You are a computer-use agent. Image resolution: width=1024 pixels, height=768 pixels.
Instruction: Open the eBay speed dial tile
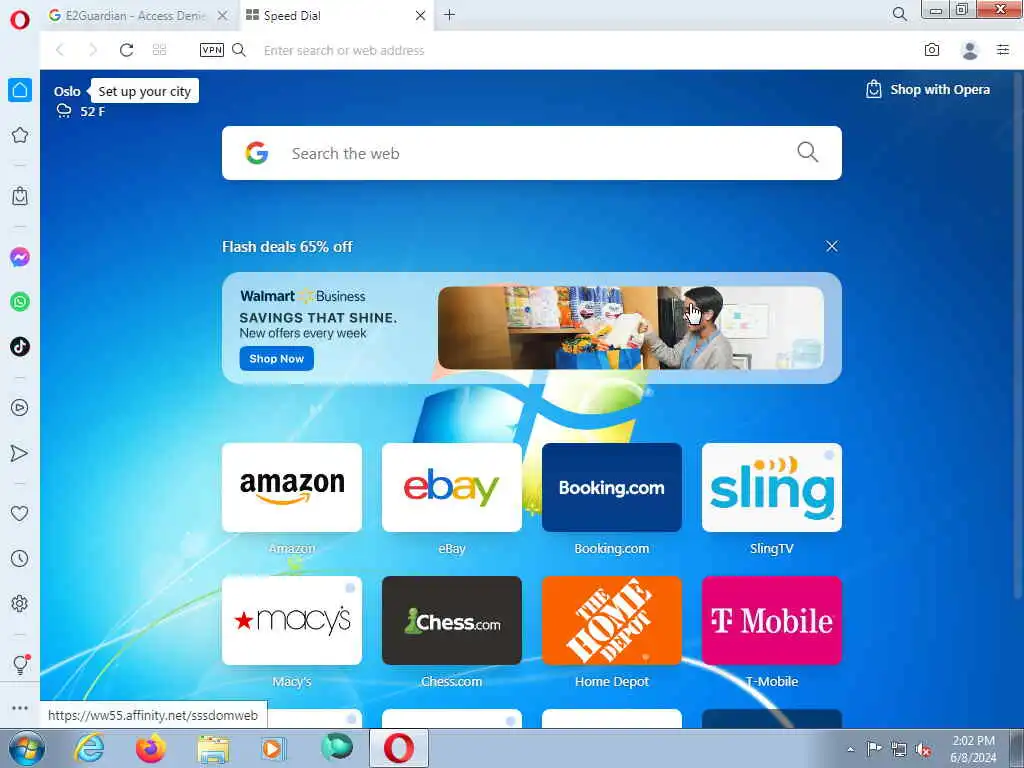click(x=452, y=488)
